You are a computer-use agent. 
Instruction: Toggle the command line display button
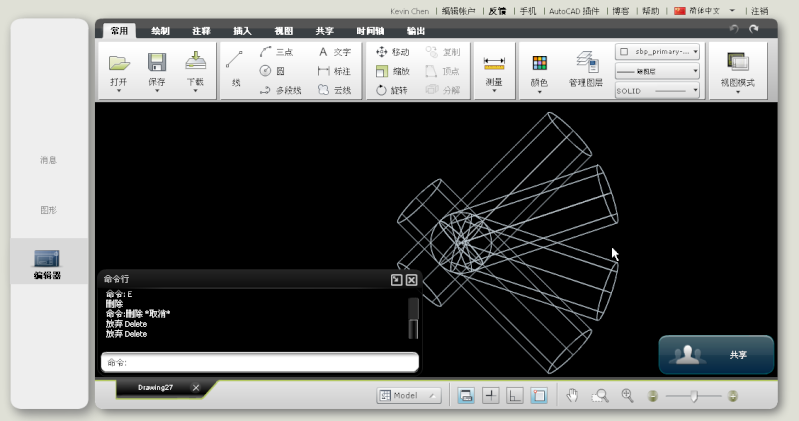[466, 396]
